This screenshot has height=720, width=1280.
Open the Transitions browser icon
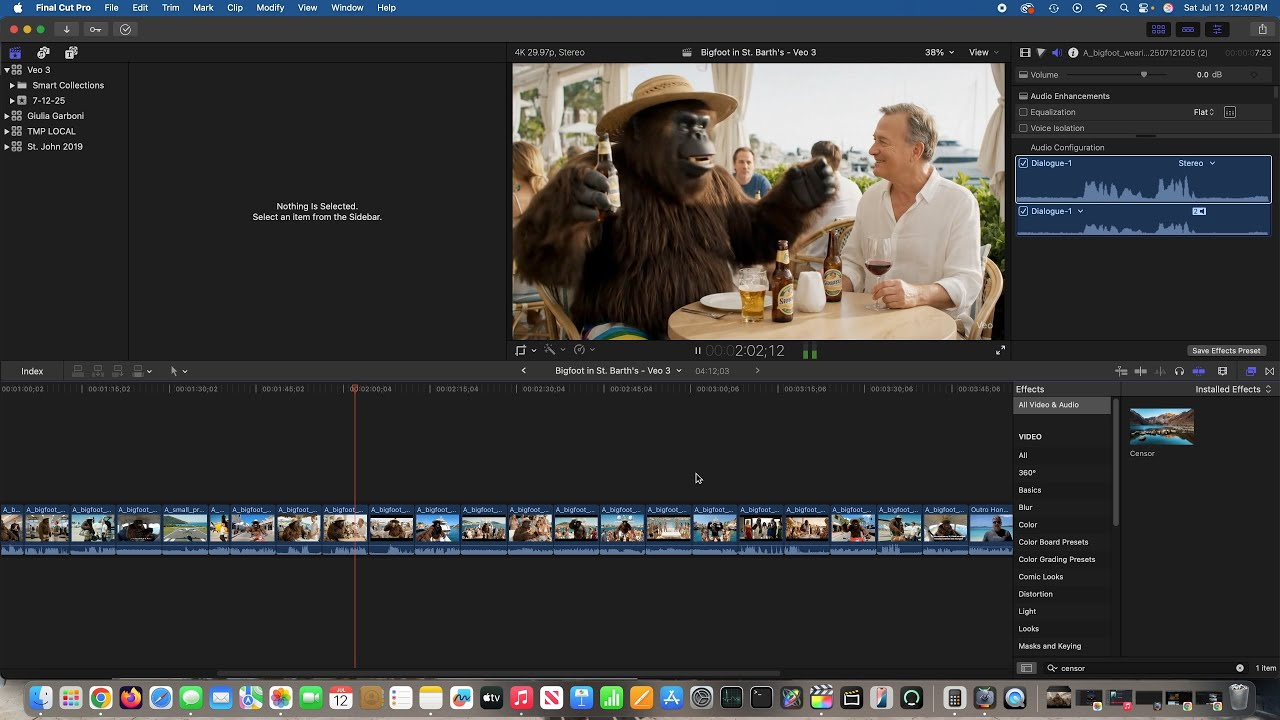[x=1269, y=371]
